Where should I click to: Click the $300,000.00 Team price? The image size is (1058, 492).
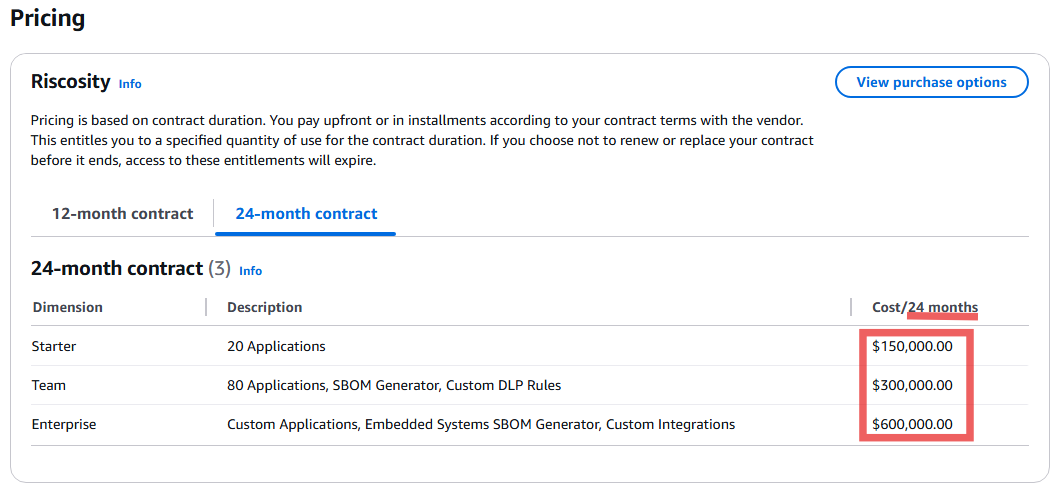[x=912, y=385]
